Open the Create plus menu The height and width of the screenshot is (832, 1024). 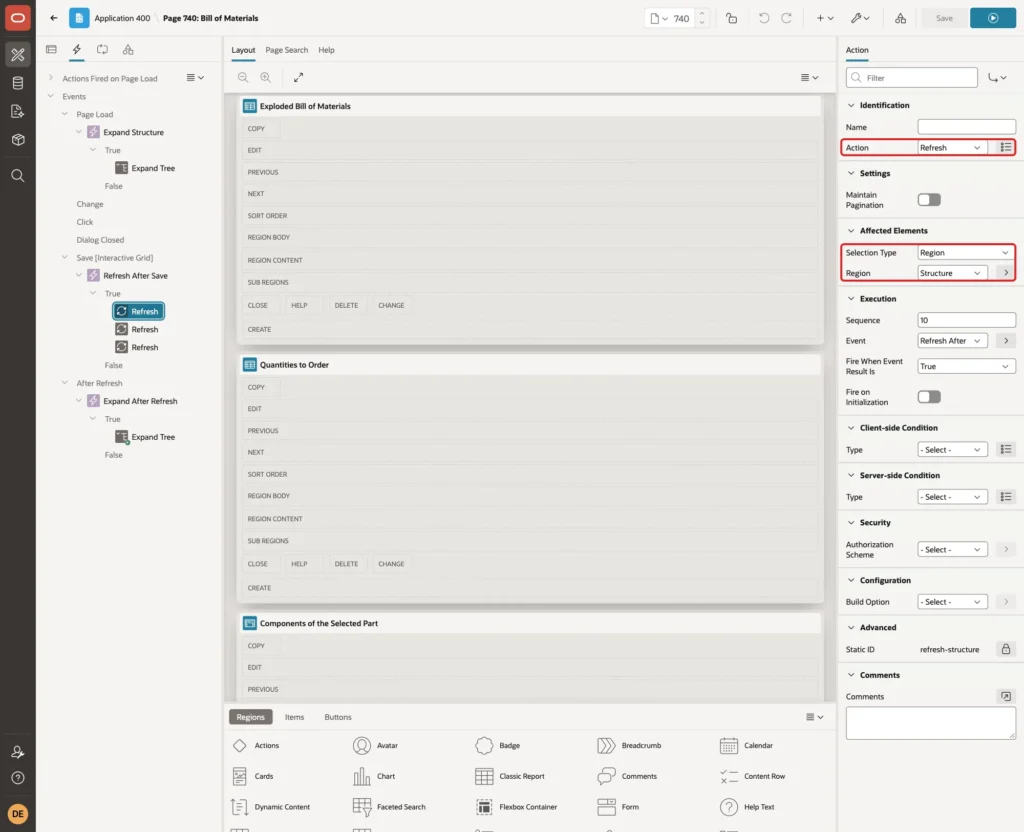(825, 18)
